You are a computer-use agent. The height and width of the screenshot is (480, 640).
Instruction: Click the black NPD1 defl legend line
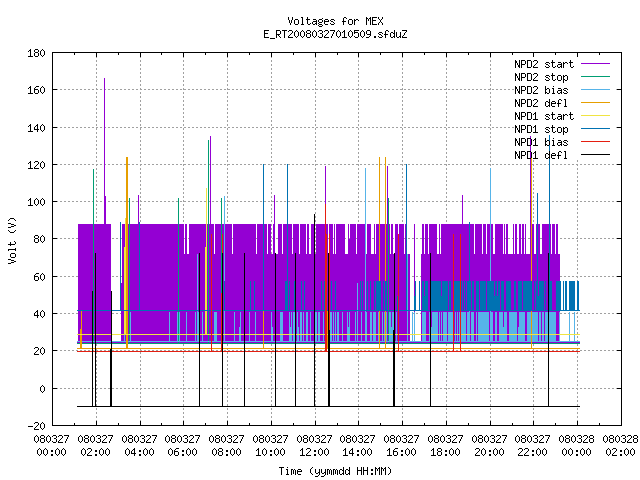595,155
